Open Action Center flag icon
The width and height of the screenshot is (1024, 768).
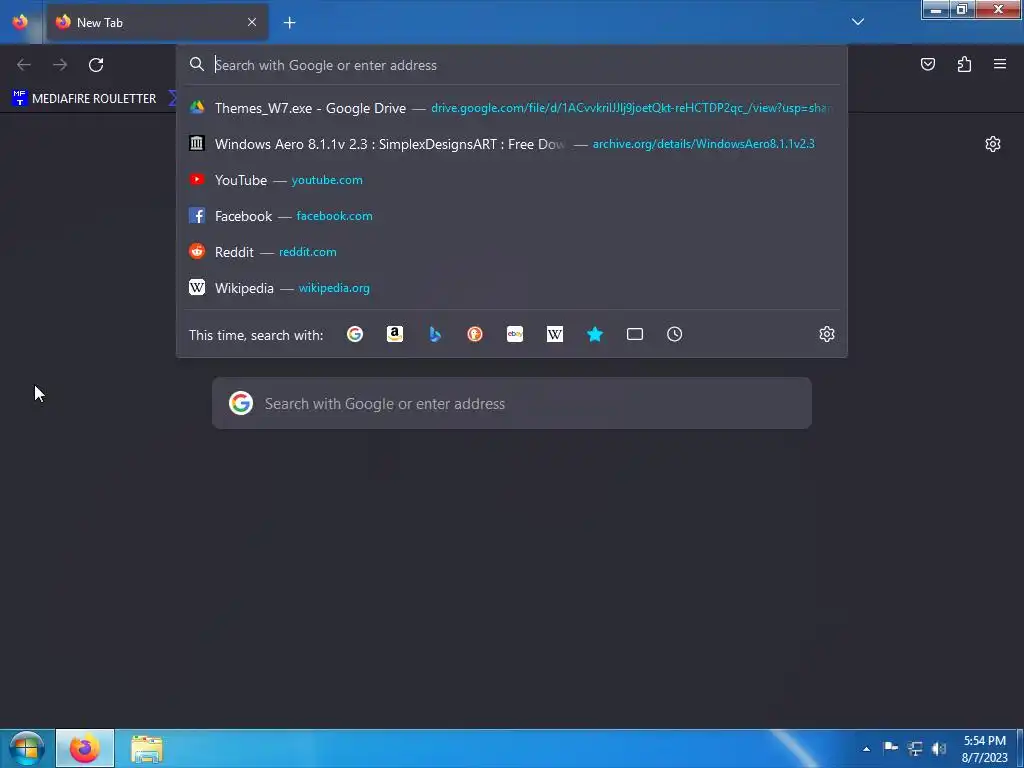click(x=890, y=748)
